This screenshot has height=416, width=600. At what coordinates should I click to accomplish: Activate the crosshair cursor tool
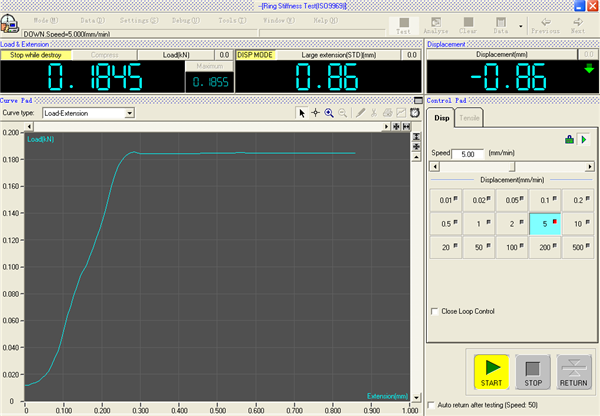tap(315, 114)
